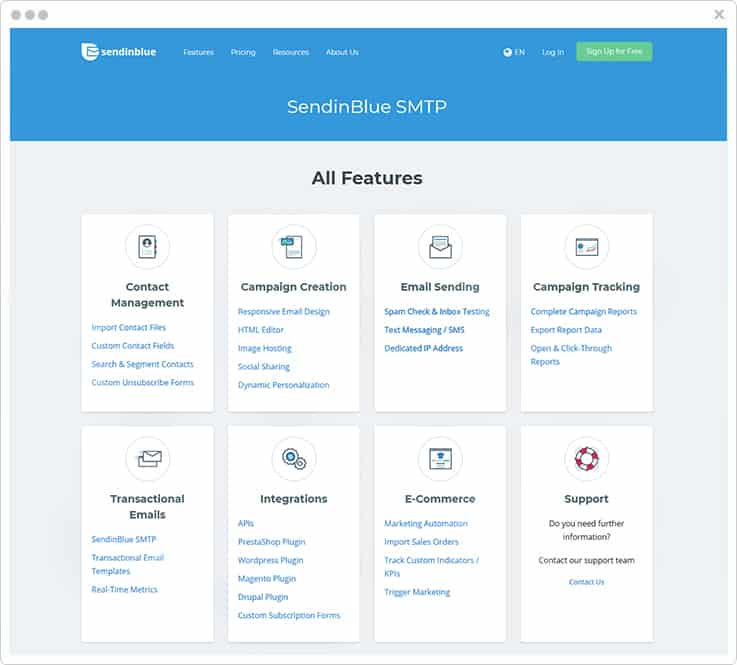737x665 pixels.
Task: Open the Real-Time Metrics link
Action: pyautogui.click(x=124, y=590)
